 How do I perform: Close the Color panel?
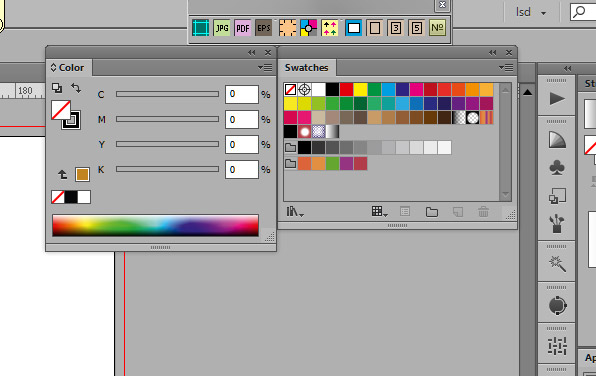pos(268,52)
